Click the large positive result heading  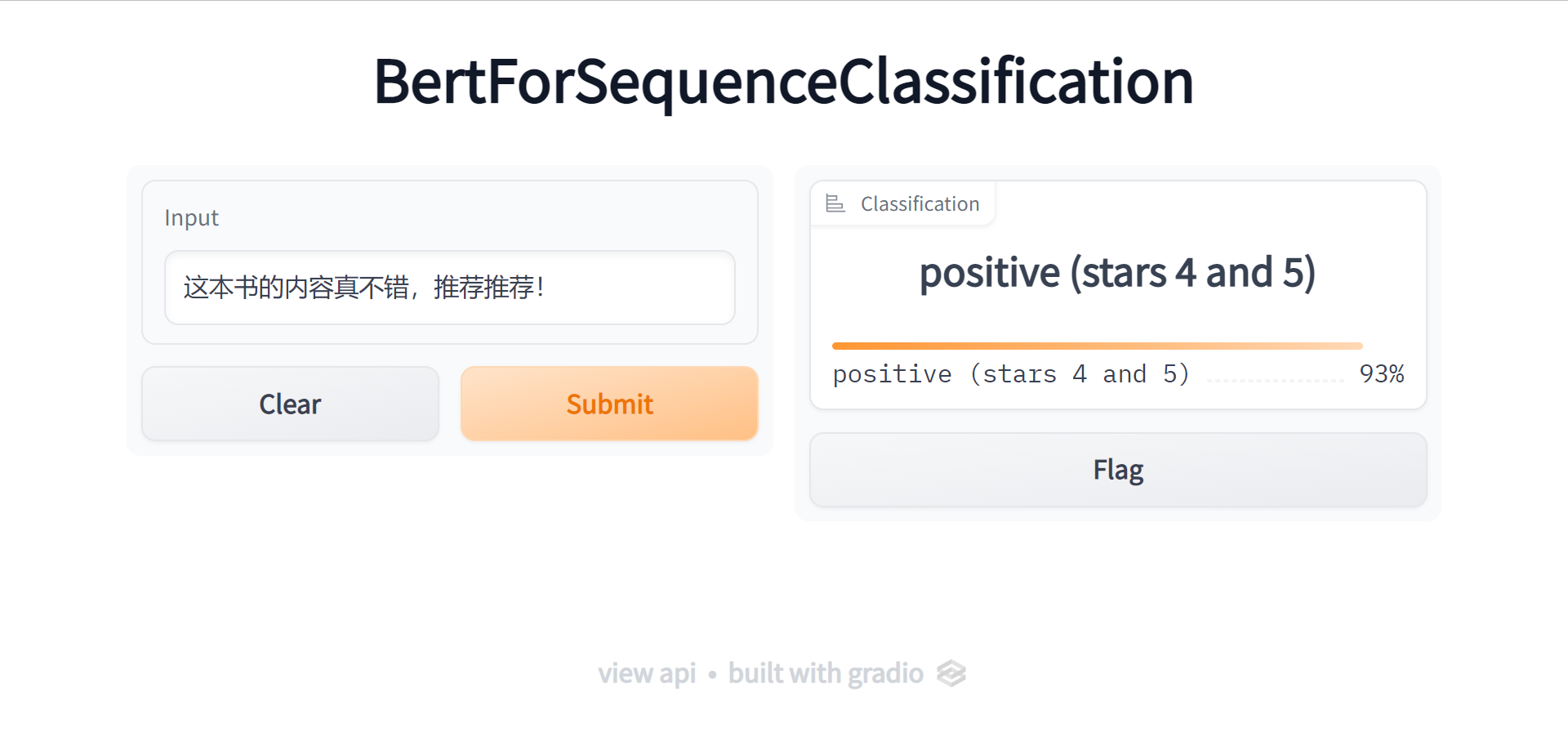point(1117,273)
